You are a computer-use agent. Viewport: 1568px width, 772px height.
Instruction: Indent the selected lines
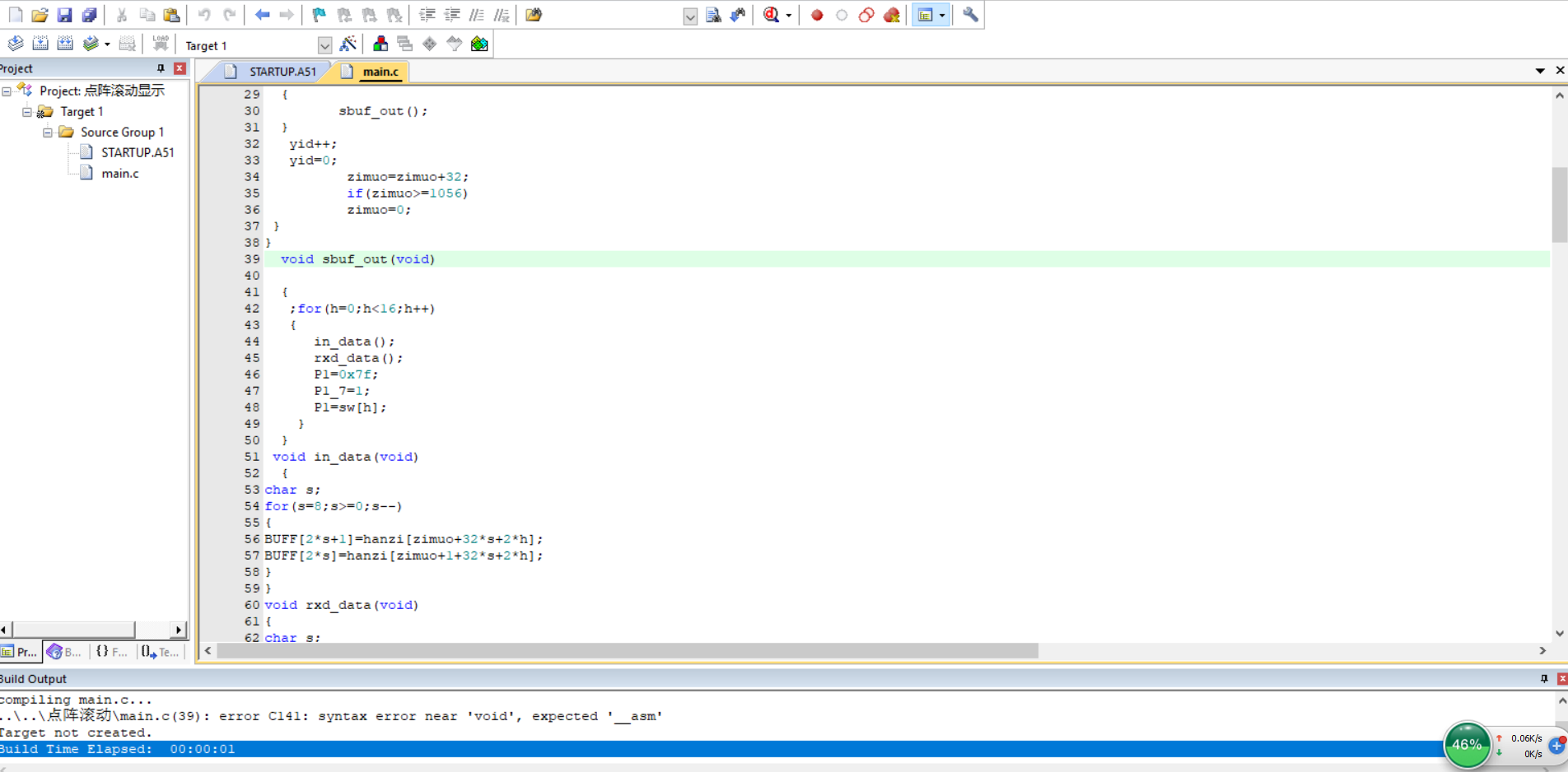point(427,15)
